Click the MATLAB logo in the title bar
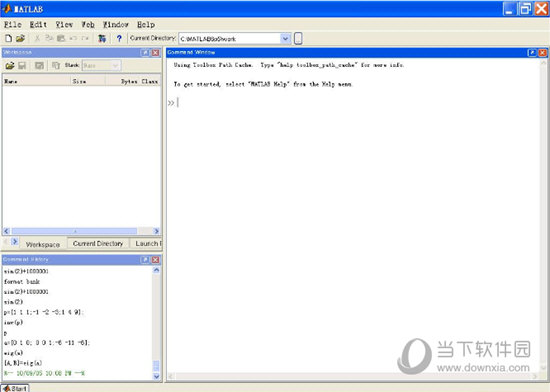This screenshot has width=550, height=392. point(7,9)
